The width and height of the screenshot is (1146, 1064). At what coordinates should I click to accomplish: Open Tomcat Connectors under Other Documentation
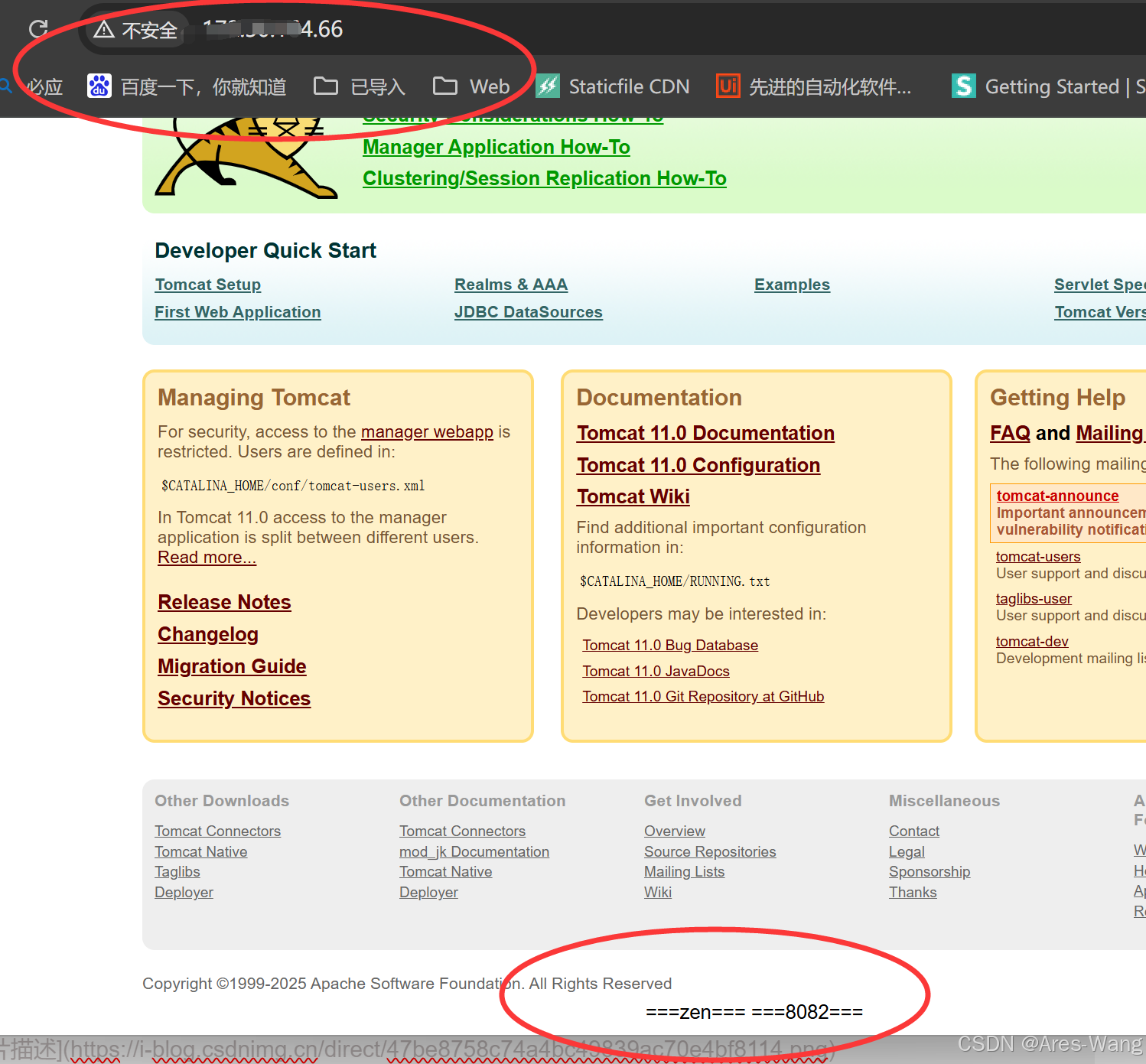462,831
